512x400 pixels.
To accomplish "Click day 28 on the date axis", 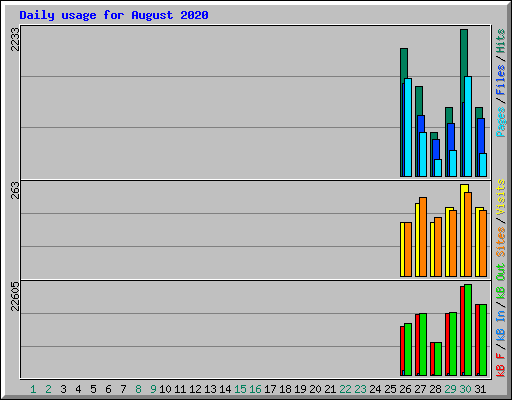I will (x=435, y=389).
